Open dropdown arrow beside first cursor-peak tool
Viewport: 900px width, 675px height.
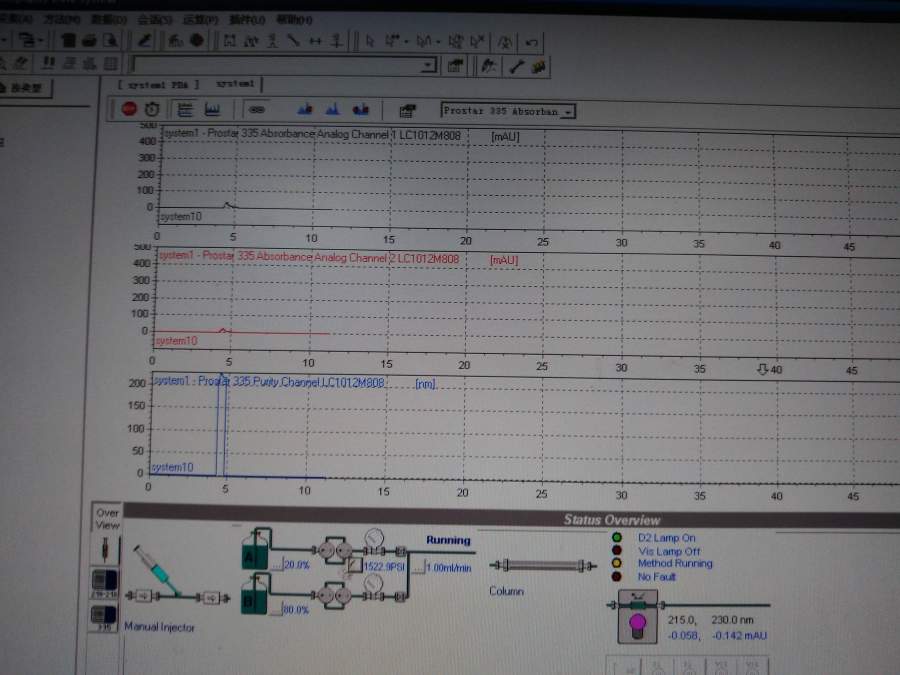click(x=406, y=42)
